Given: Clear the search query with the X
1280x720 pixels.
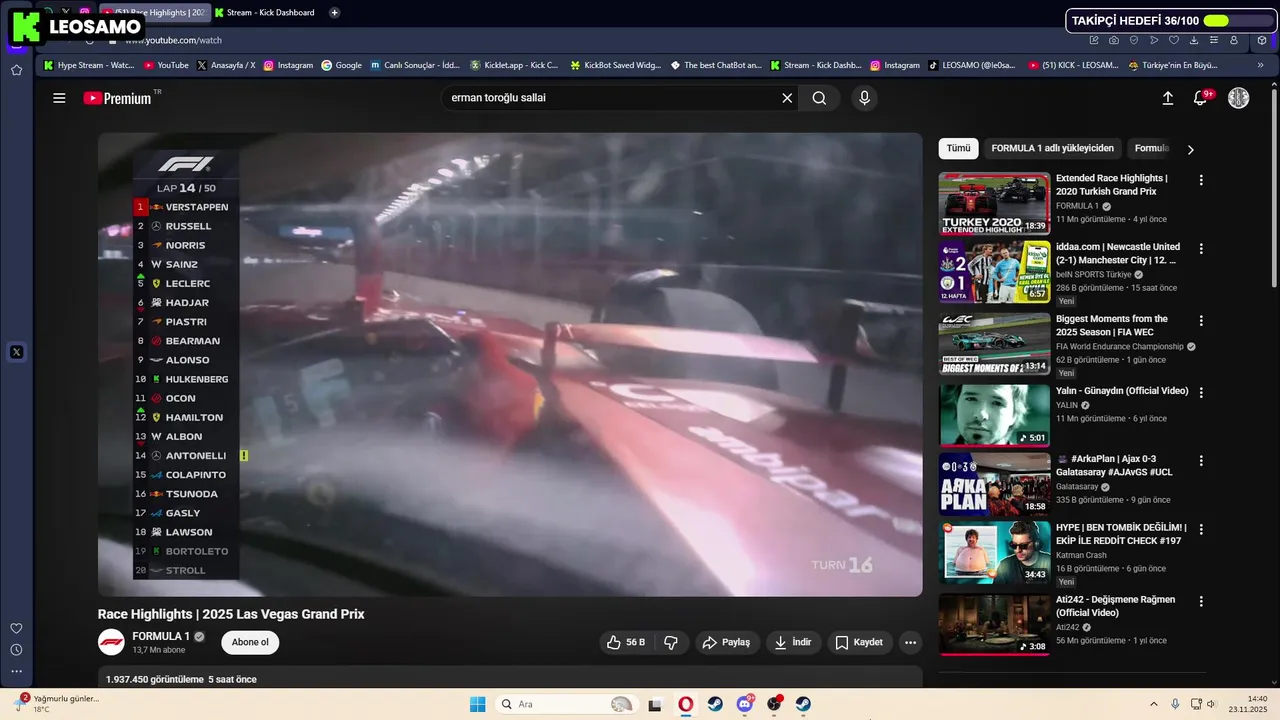Looking at the screenshot, I should [787, 98].
